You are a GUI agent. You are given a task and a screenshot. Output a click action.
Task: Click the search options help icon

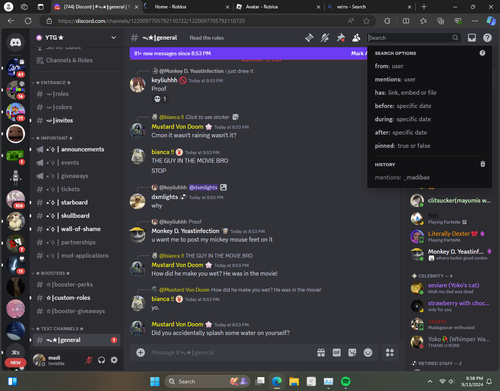point(482,53)
